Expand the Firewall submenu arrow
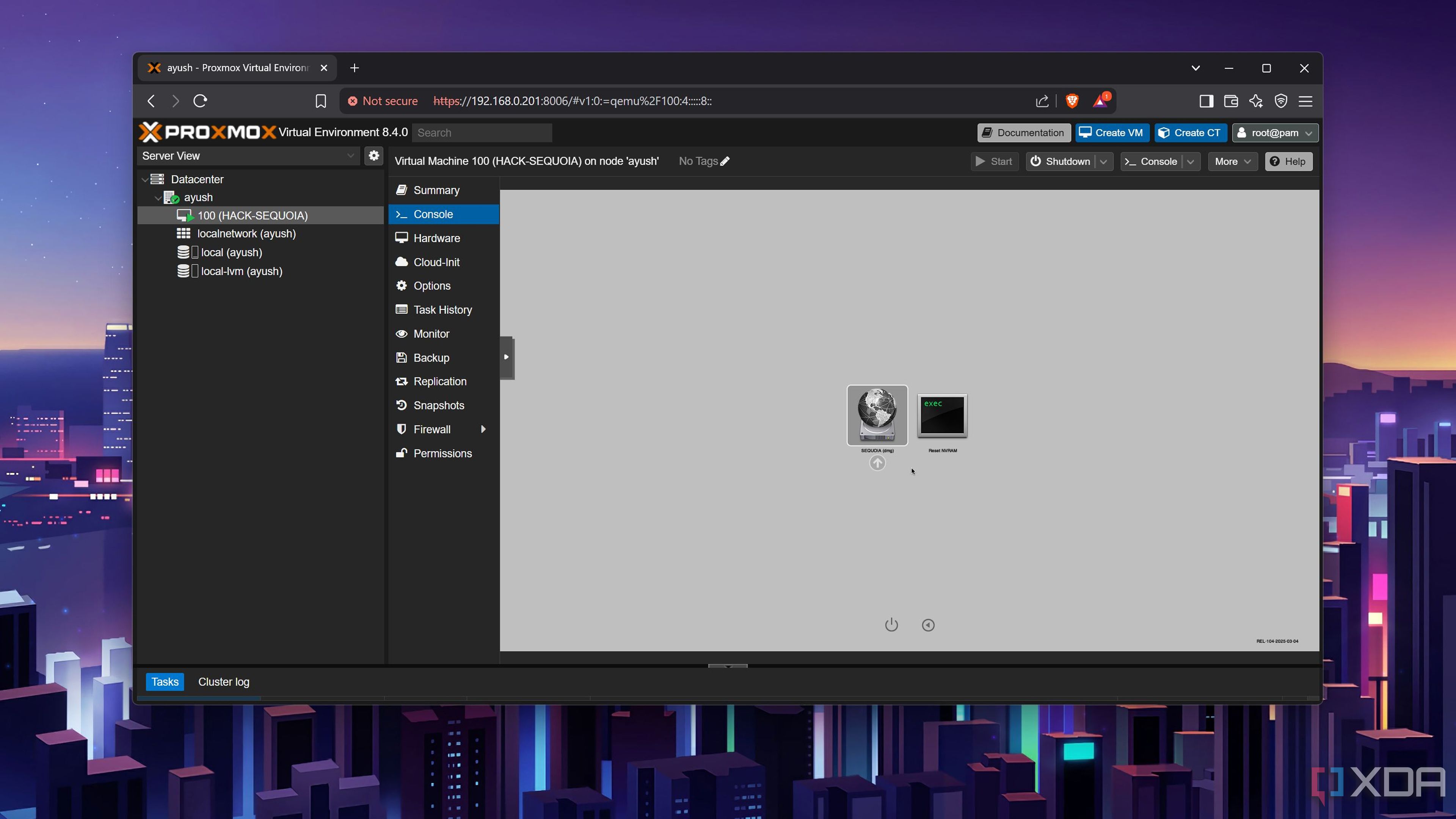 coord(483,430)
